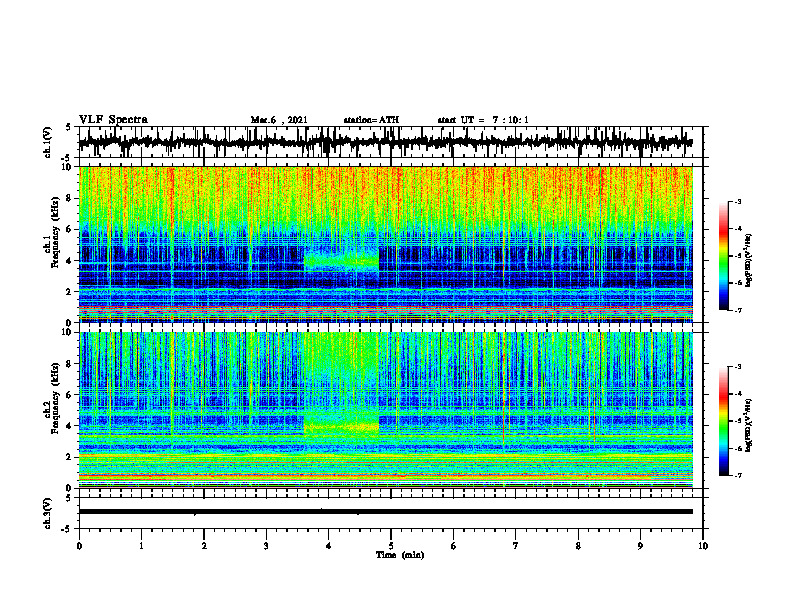This screenshot has width=792, height=612.
Task: Click the "ch.3(V)" axis label
Action: pos(47,514)
